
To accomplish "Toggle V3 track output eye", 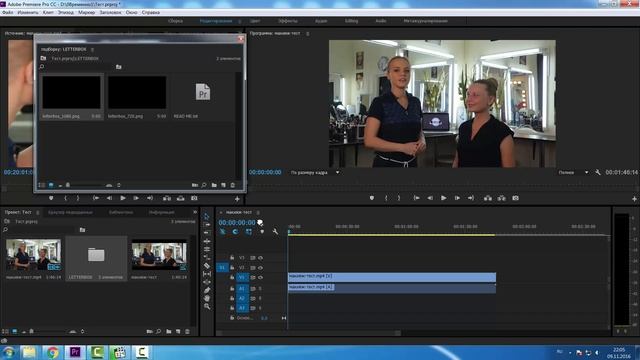I will coord(260,258).
